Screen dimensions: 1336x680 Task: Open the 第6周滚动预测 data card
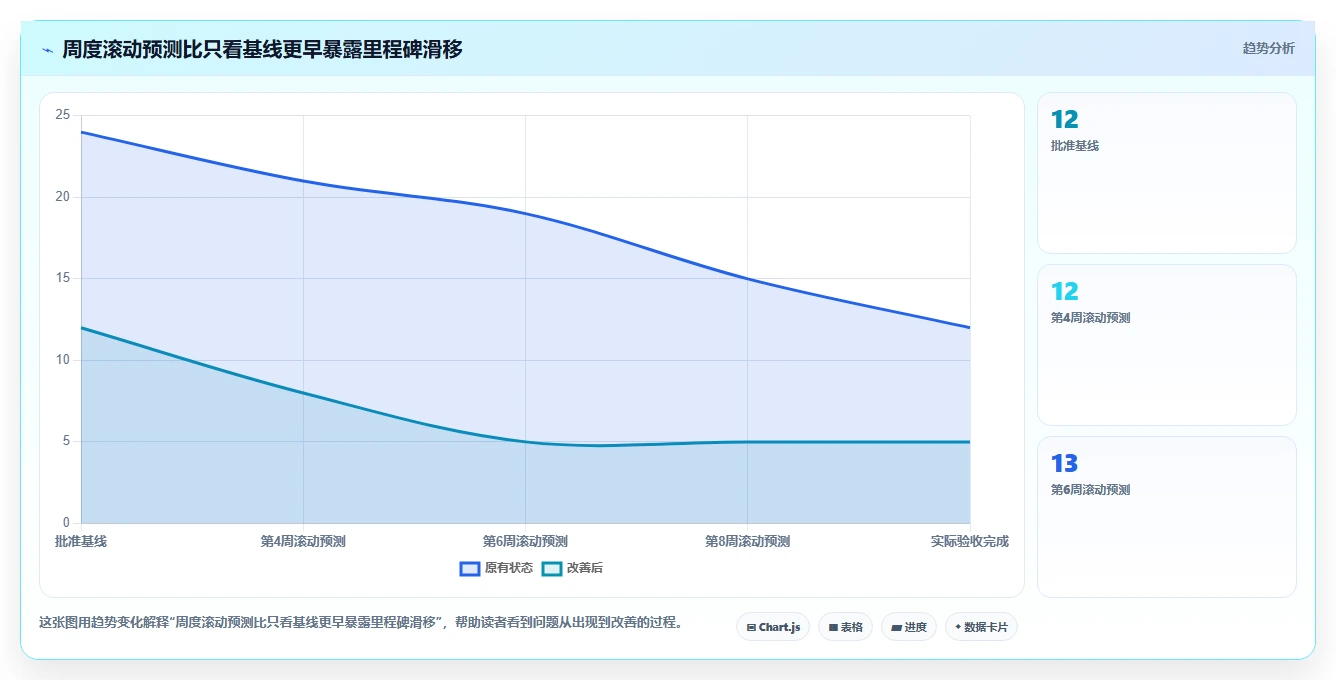point(1166,517)
